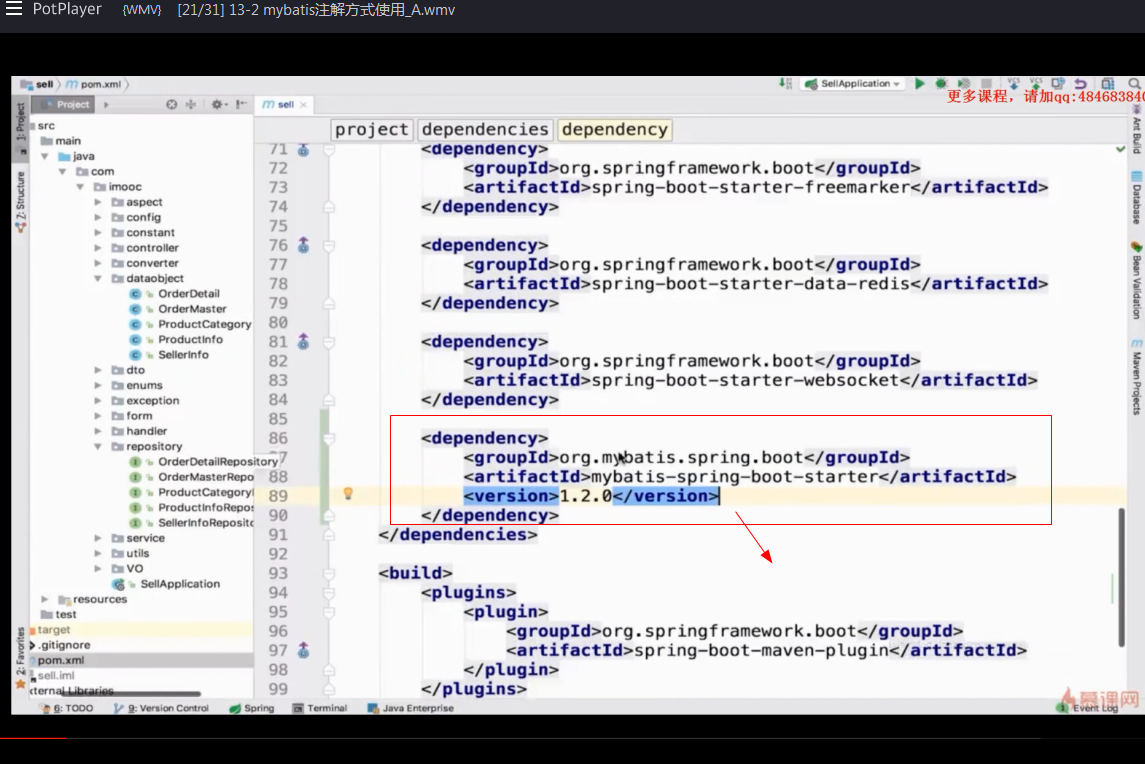The image size is (1145, 764).
Task: Expand the service package
Action: tap(98, 538)
